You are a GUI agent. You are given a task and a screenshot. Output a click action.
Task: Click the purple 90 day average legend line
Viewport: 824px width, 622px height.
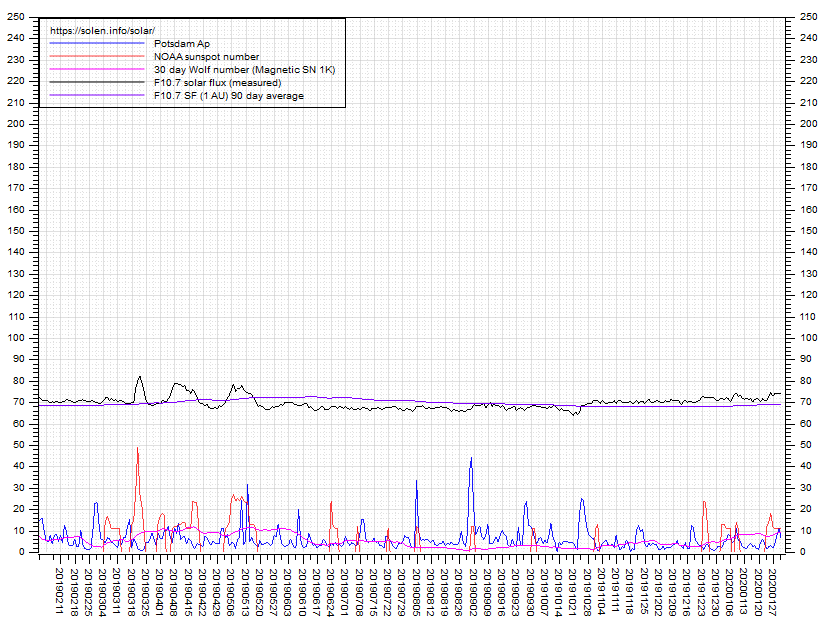click(x=97, y=96)
